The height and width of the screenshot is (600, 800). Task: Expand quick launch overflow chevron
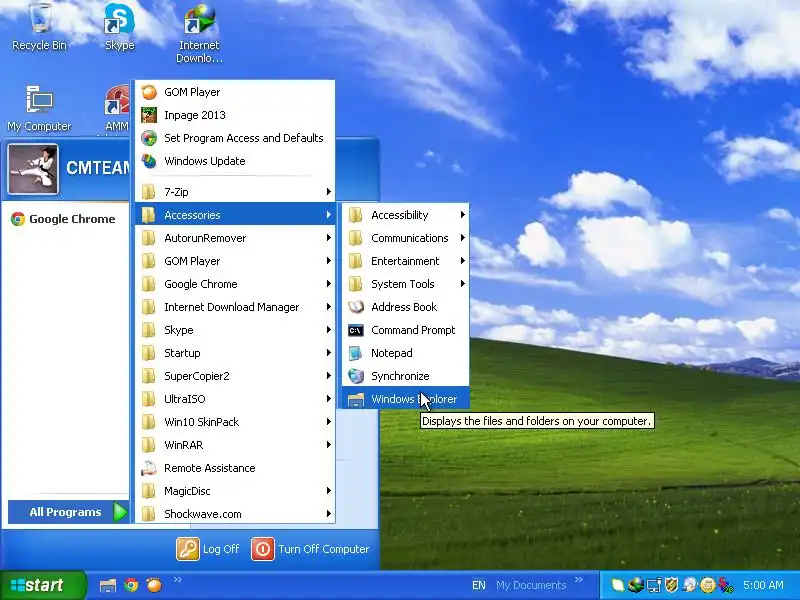pos(178,579)
